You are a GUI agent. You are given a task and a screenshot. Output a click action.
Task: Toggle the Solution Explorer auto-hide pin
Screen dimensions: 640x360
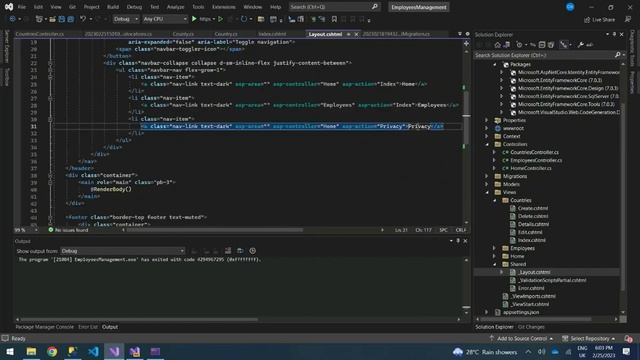pyautogui.click(x=614, y=35)
